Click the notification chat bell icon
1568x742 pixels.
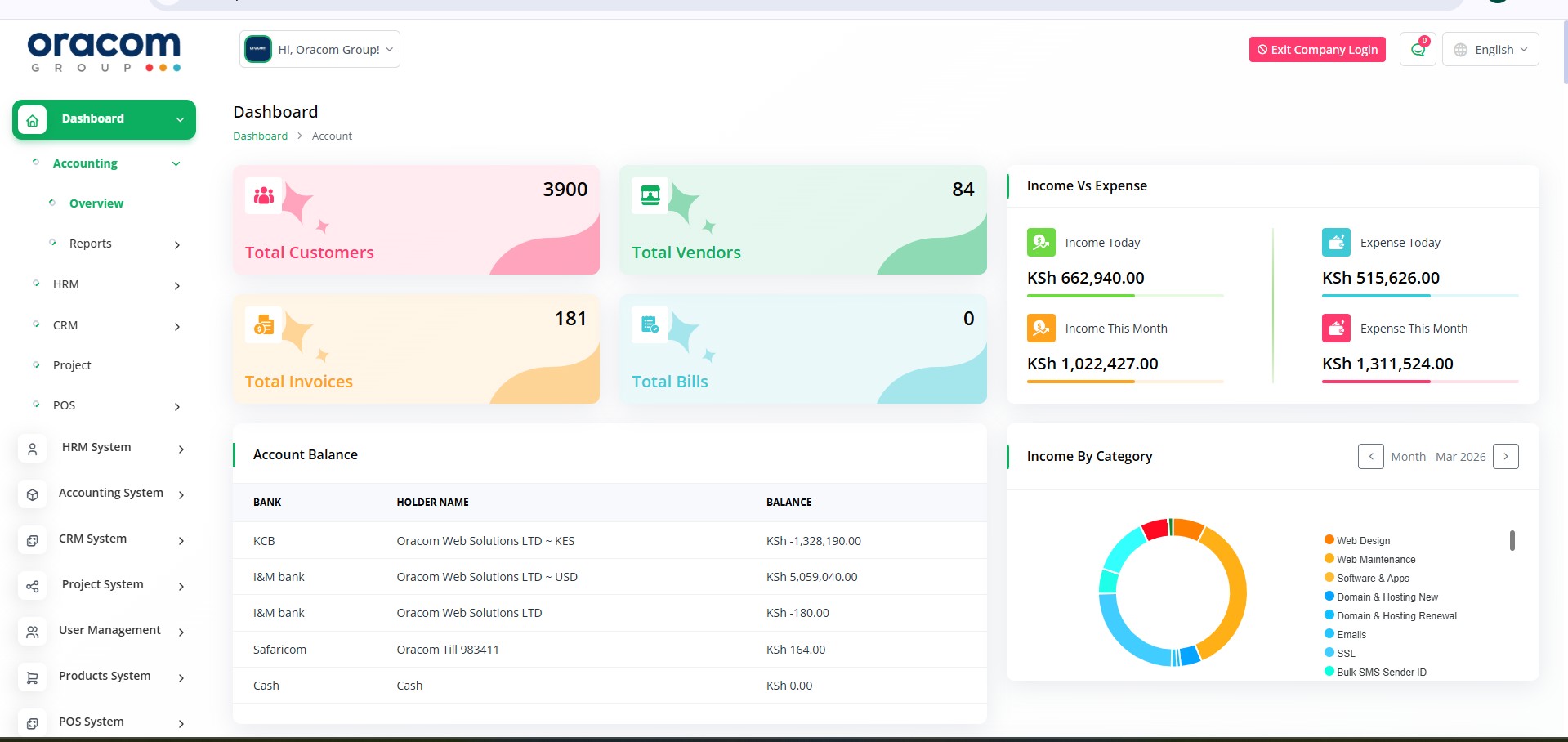point(1418,50)
